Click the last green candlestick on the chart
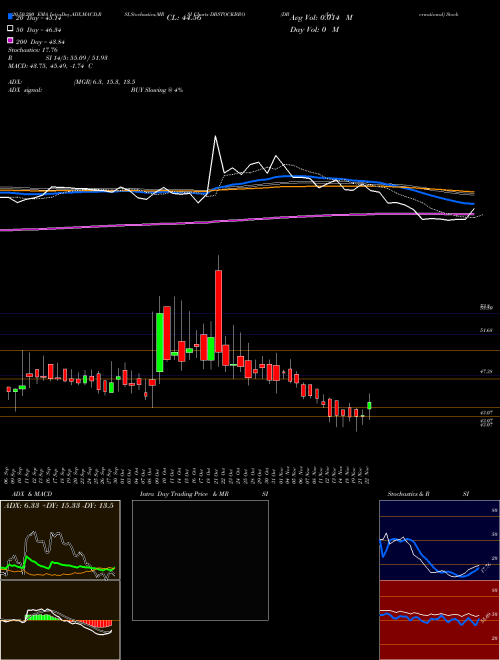 pos(369,405)
